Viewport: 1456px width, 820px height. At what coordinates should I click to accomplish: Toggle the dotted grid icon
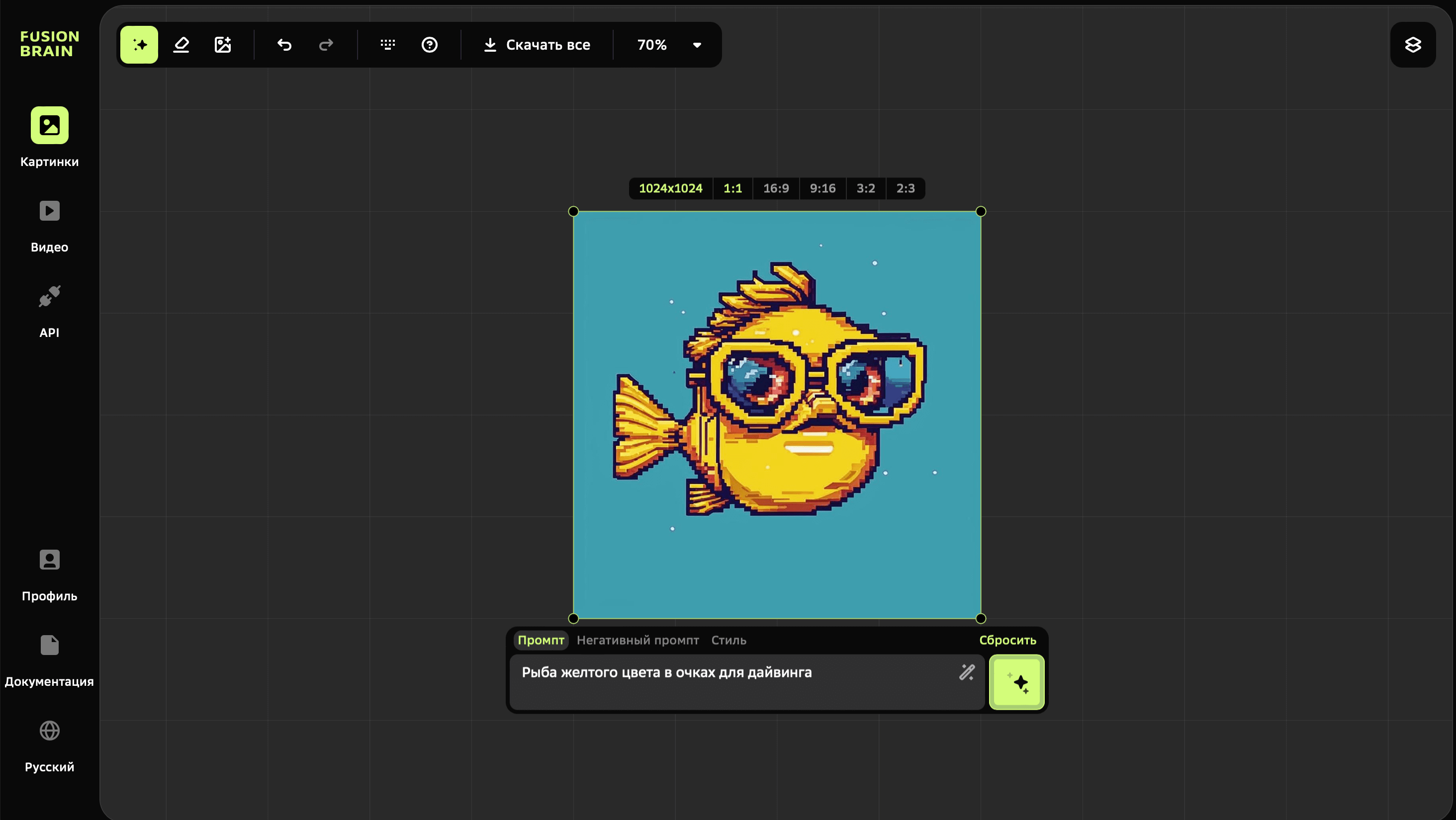388,45
